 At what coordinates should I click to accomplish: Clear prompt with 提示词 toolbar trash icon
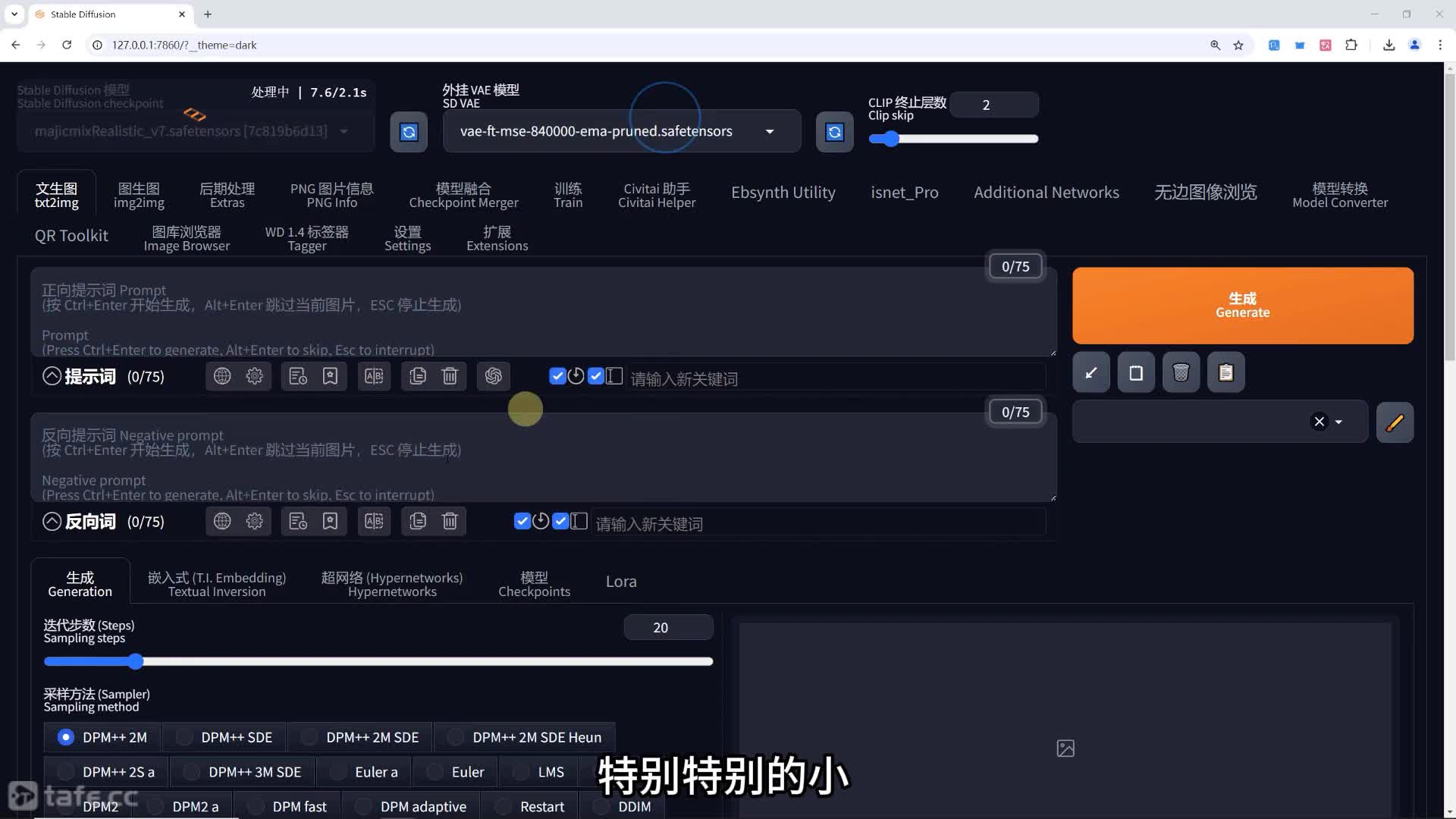(450, 376)
